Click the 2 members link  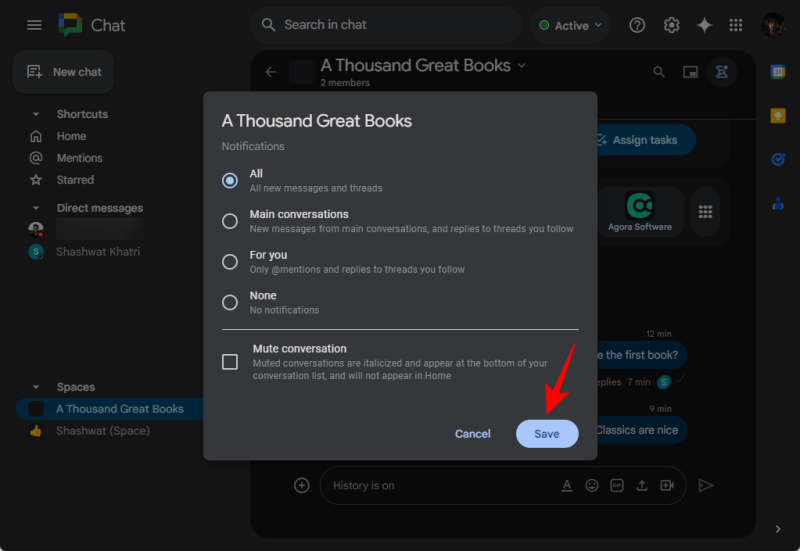tap(345, 83)
